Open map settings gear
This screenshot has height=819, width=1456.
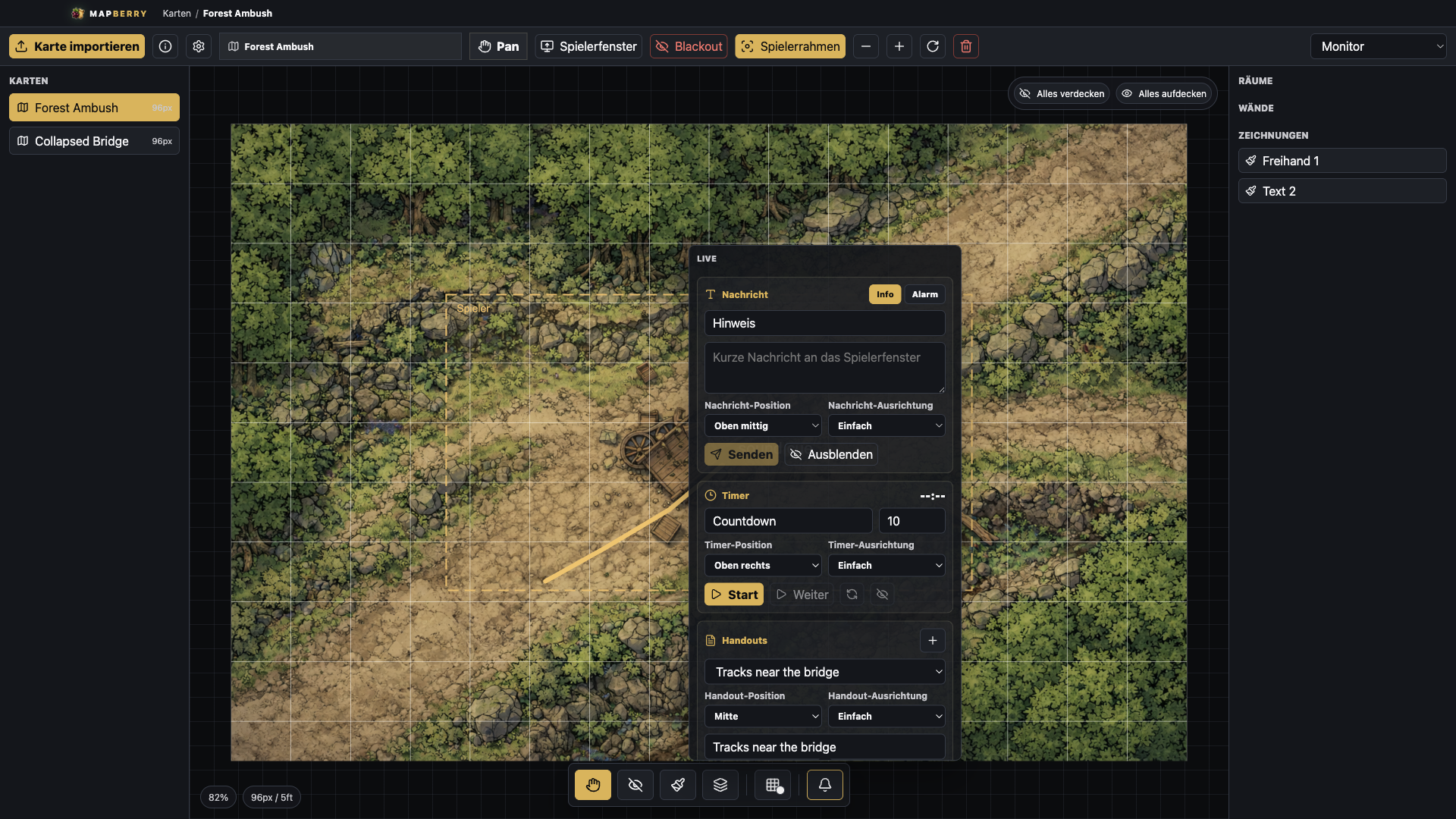[x=199, y=46]
